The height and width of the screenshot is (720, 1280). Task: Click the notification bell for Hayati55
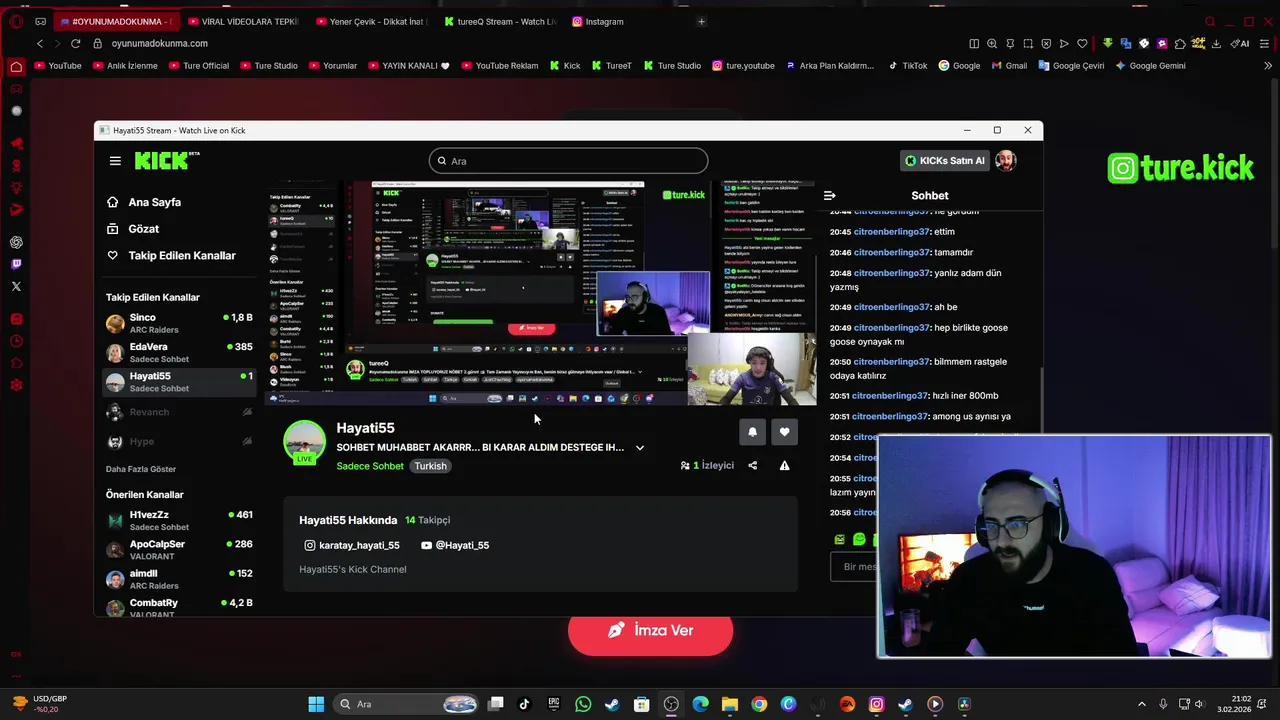click(752, 432)
